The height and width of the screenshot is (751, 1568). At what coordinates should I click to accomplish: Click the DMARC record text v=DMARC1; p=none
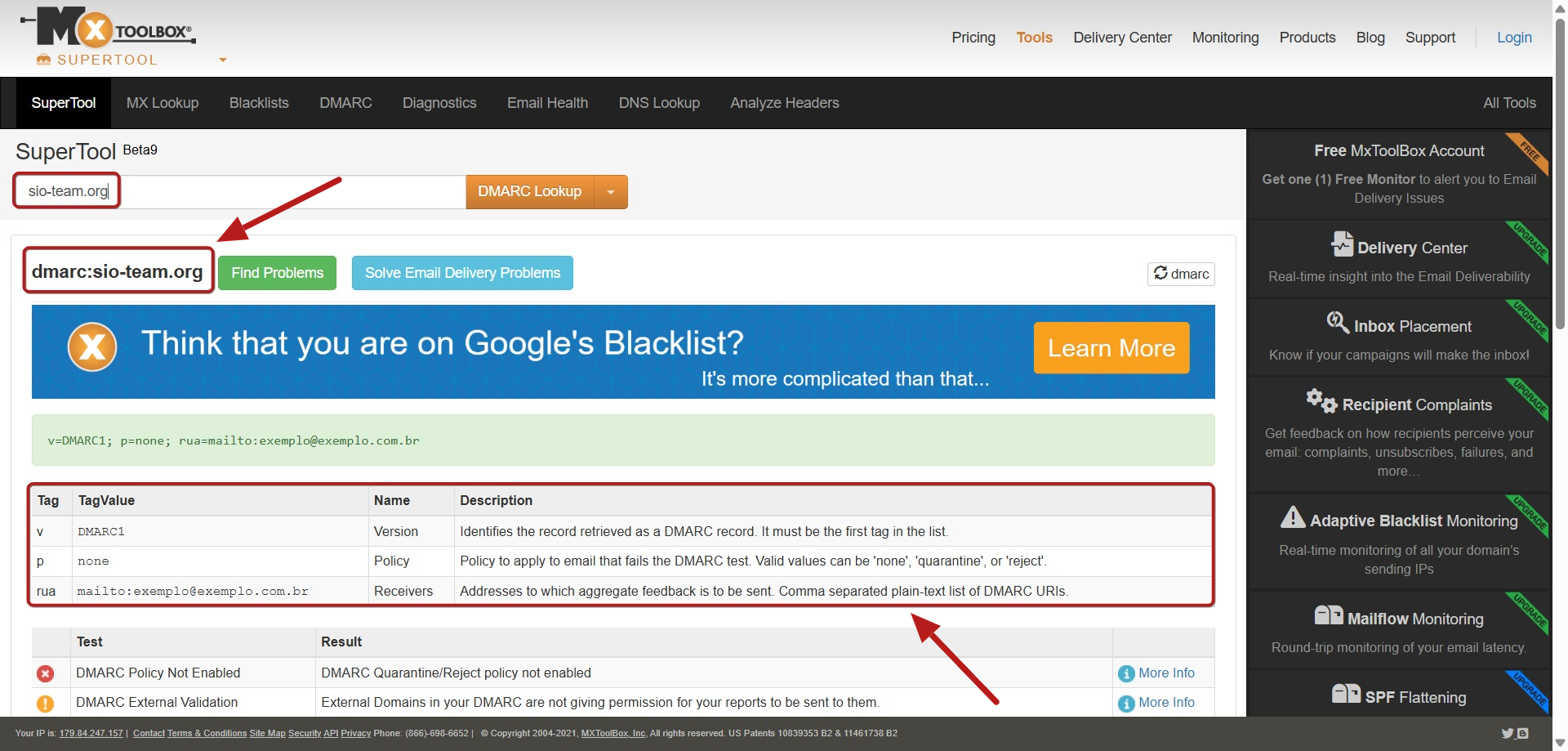(x=233, y=440)
